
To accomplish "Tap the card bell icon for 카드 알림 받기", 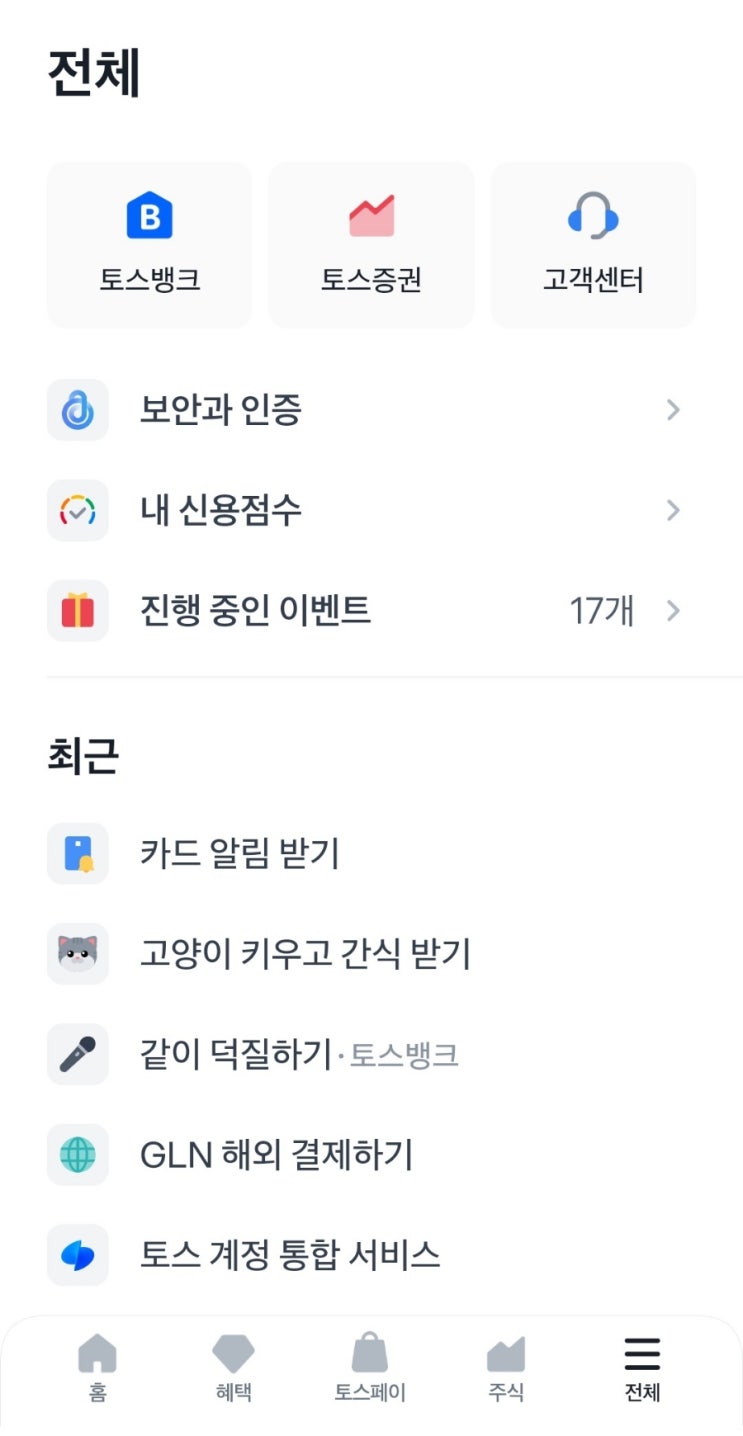I will [78, 854].
